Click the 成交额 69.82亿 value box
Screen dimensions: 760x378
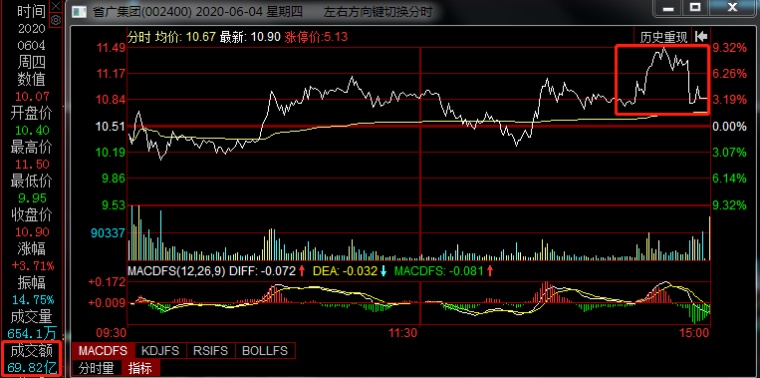pos(31,359)
